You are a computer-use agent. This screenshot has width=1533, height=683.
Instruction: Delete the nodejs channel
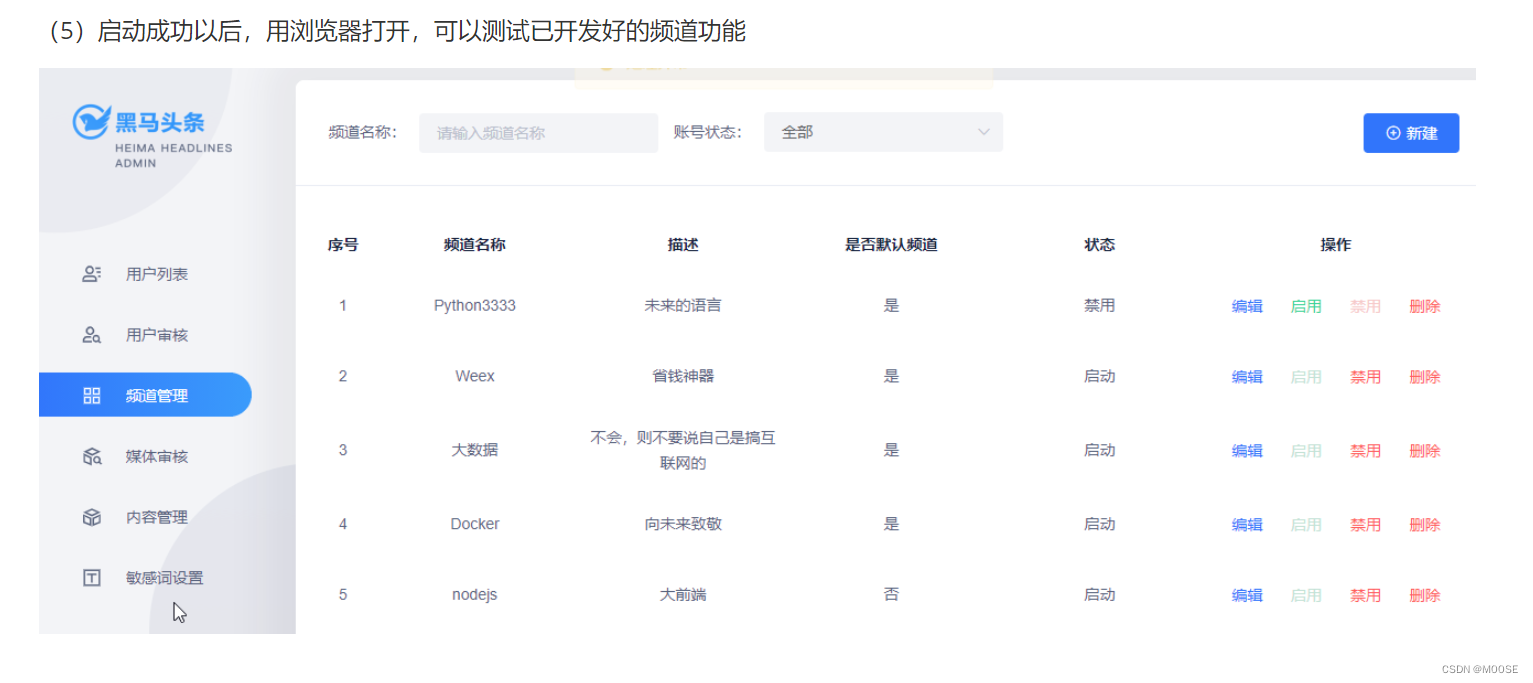[x=1425, y=595]
